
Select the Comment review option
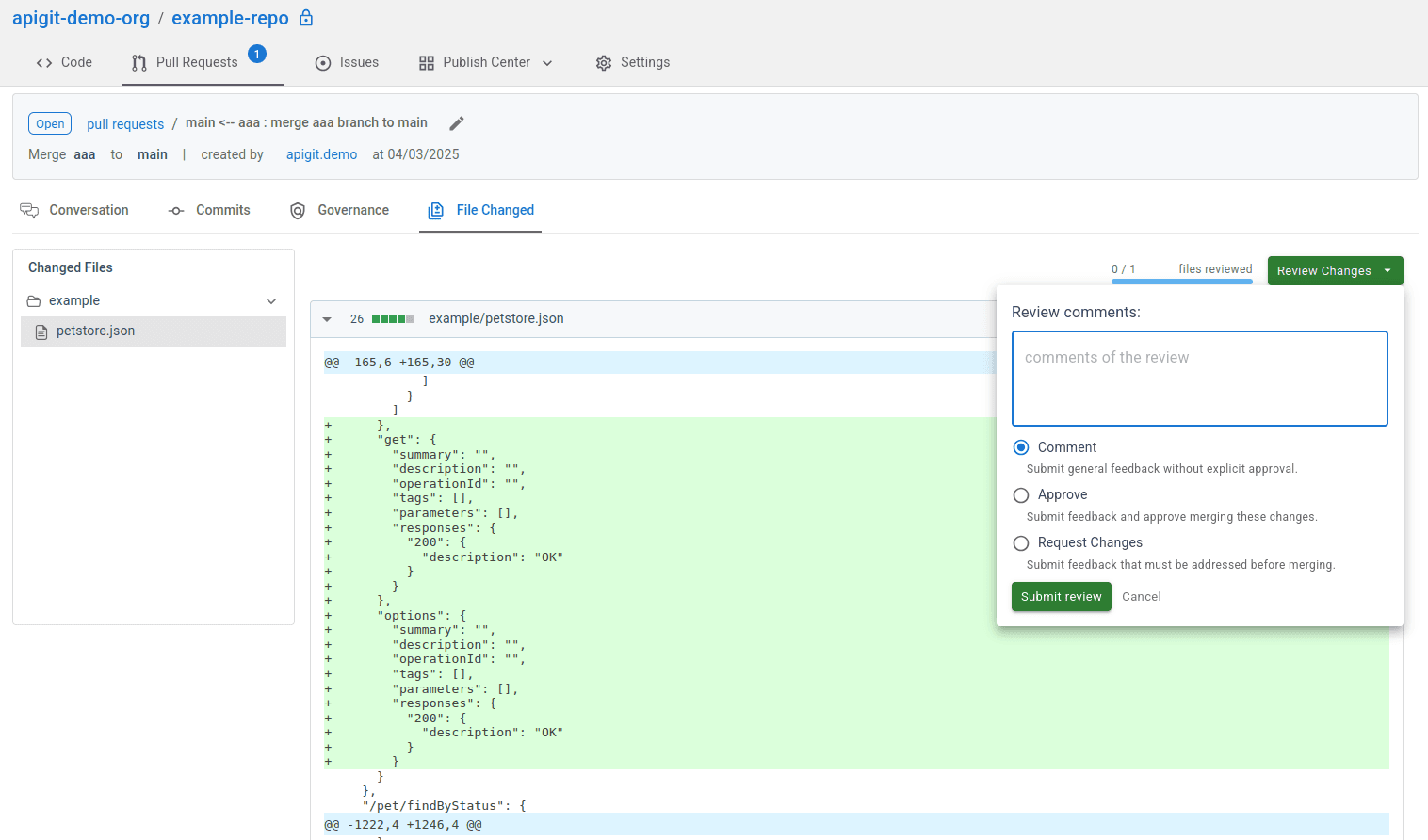[x=1021, y=447]
